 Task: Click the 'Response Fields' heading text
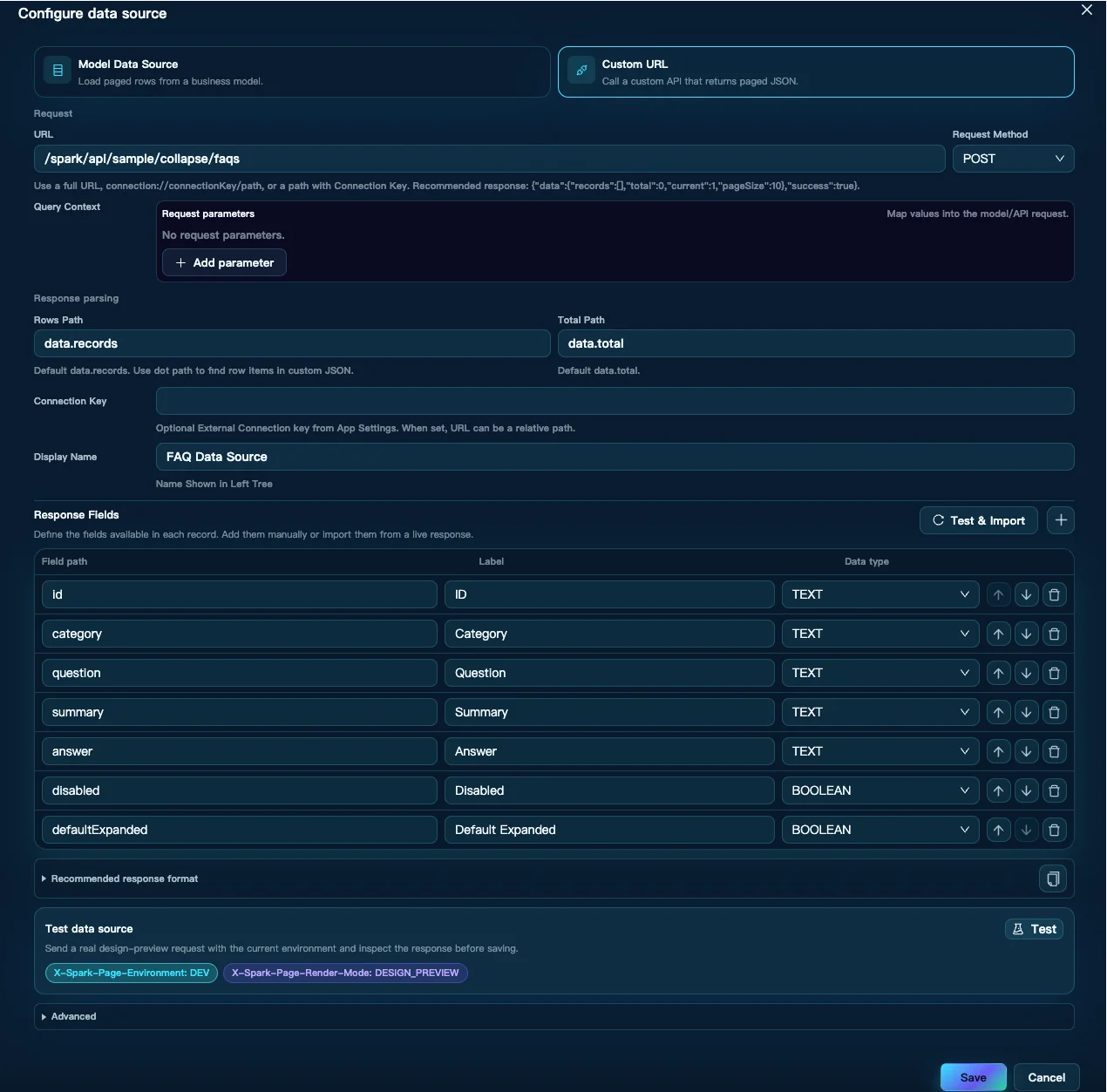[x=77, y=515]
